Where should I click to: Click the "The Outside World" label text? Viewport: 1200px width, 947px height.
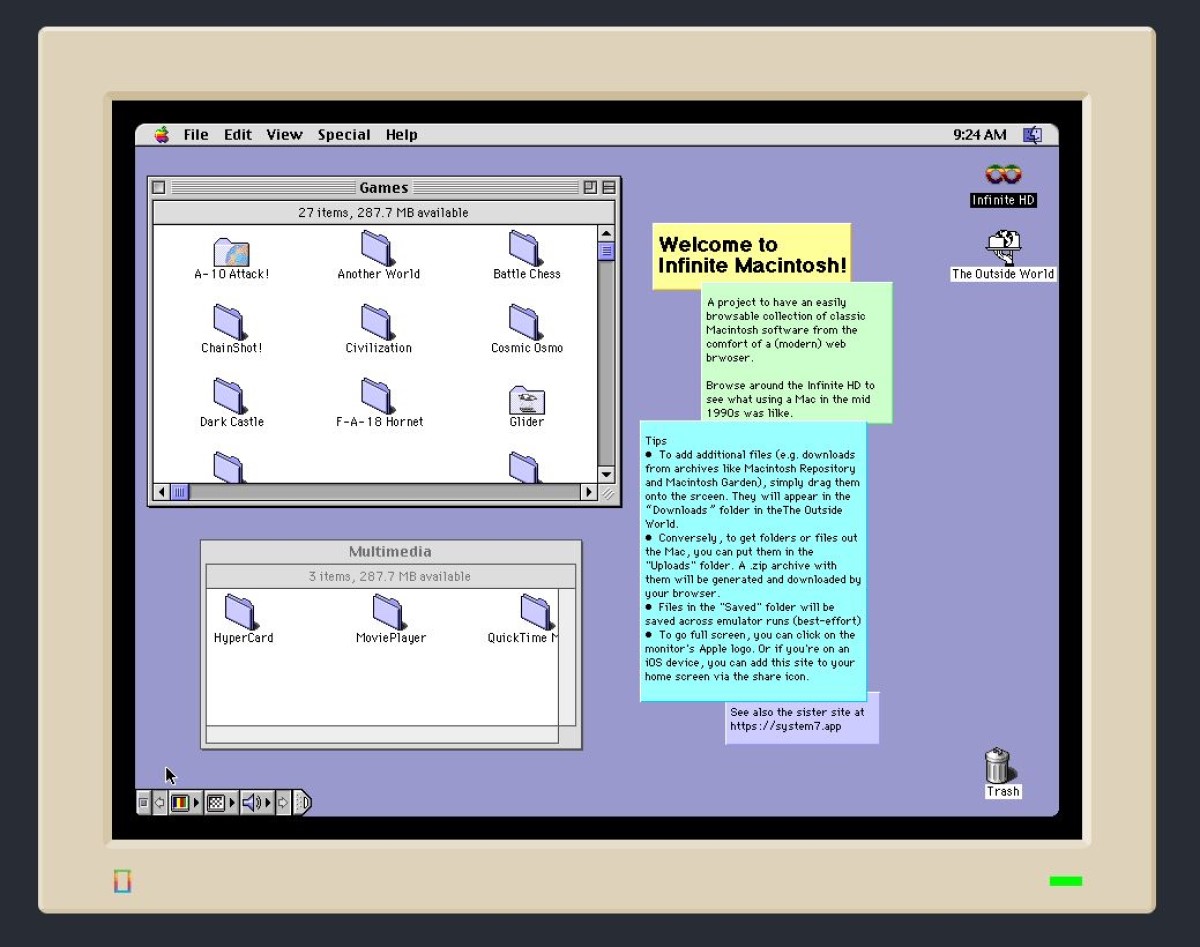coord(1003,274)
